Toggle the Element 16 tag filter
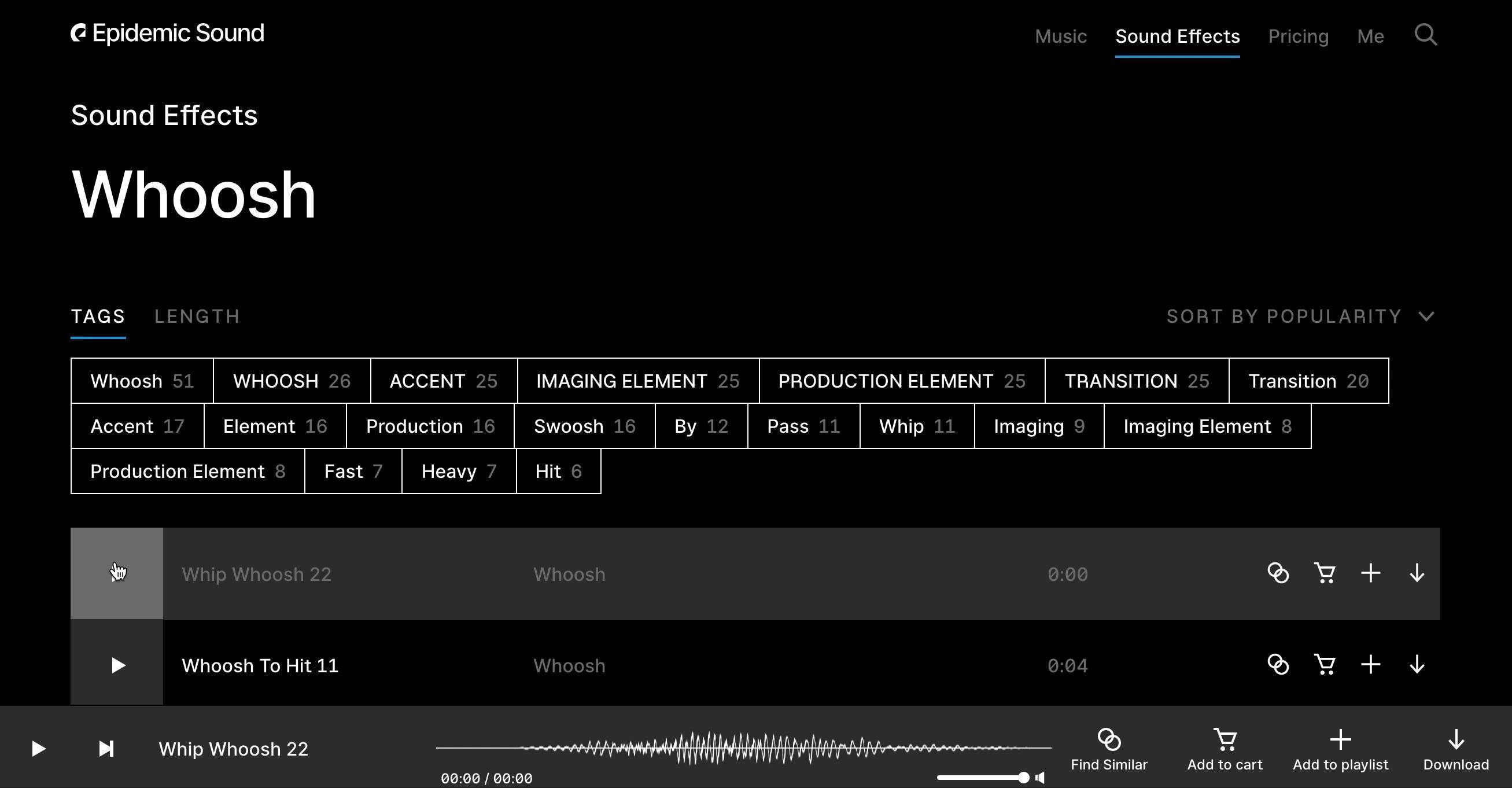1512x788 pixels. (x=275, y=426)
